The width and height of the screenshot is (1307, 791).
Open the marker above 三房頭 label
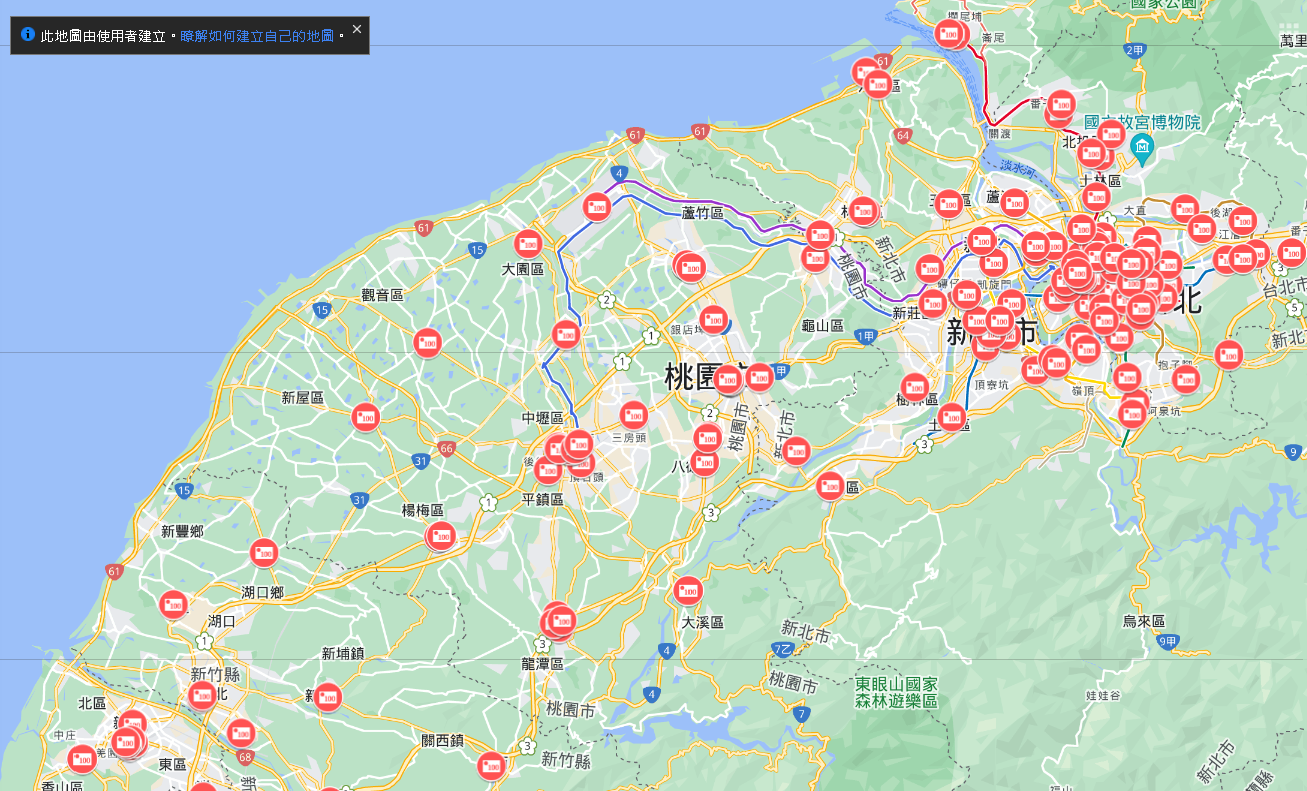(x=634, y=414)
